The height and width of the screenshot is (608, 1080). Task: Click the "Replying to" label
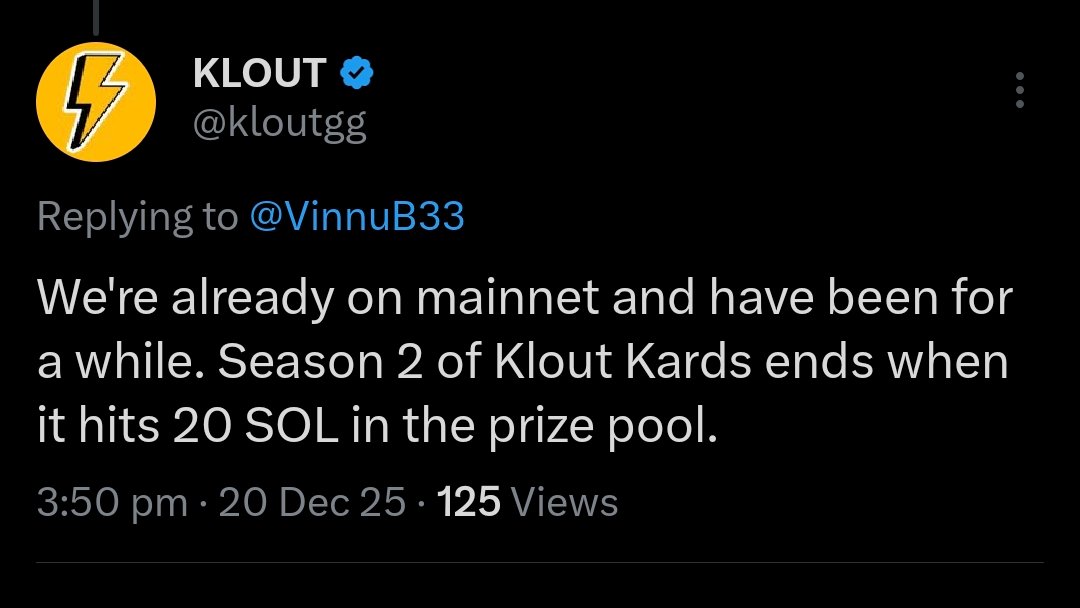pos(137,217)
